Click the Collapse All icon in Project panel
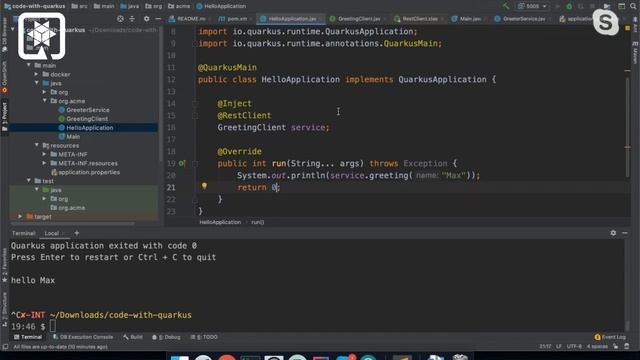This screenshot has width=640, height=360. click(132, 19)
